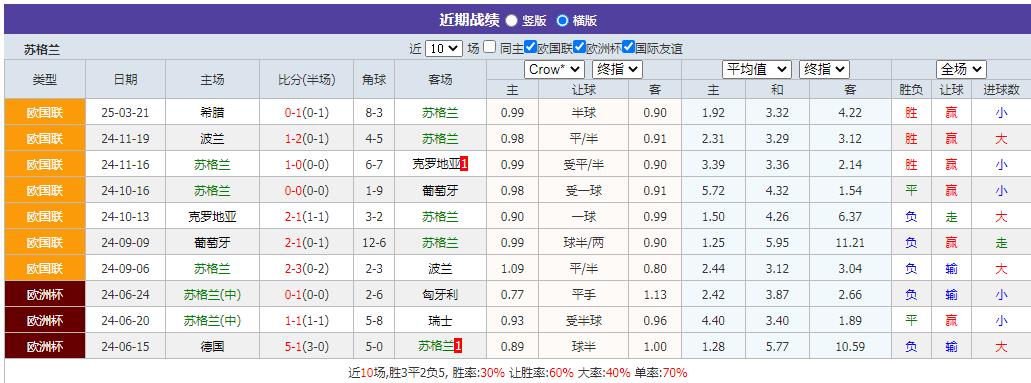Click the red card badge next to 苏格兰 in Germany match
Viewport: 1031px width, 383px height.
pyautogui.click(x=458, y=346)
